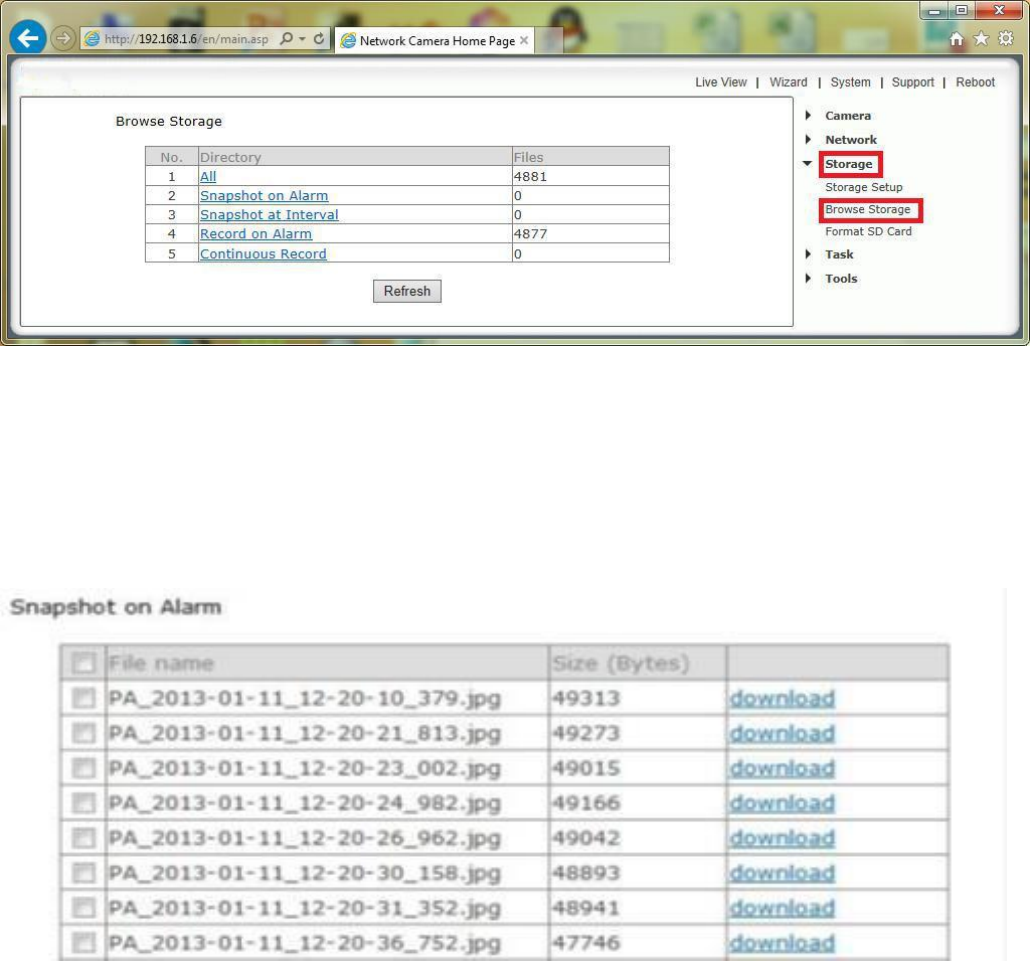Click the search magnifier in address bar
The width and height of the screenshot is (1030, 961).
click(x=286, y=39)
